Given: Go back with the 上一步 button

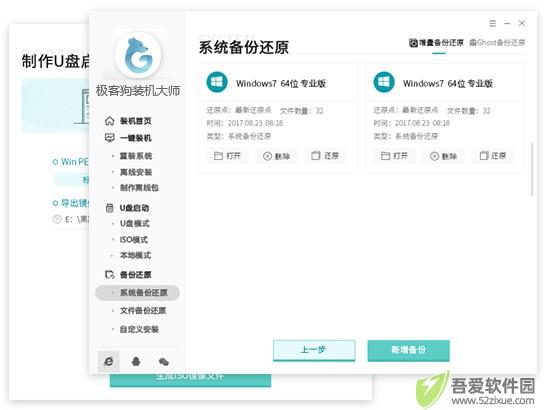Looking at the screenshot, I should 314,350.
